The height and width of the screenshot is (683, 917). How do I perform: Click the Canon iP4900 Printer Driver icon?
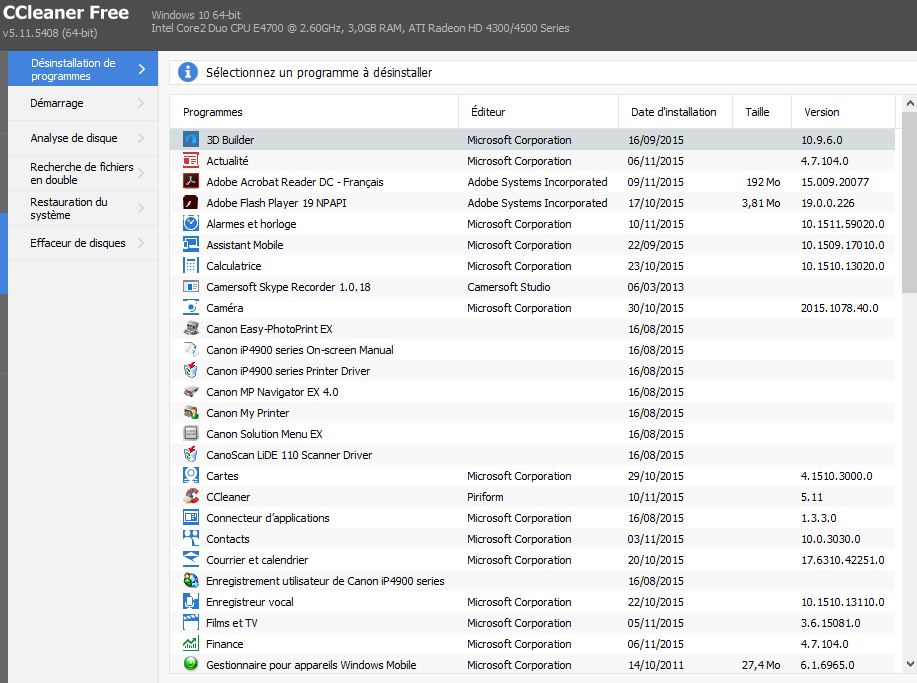coord(191,371)
